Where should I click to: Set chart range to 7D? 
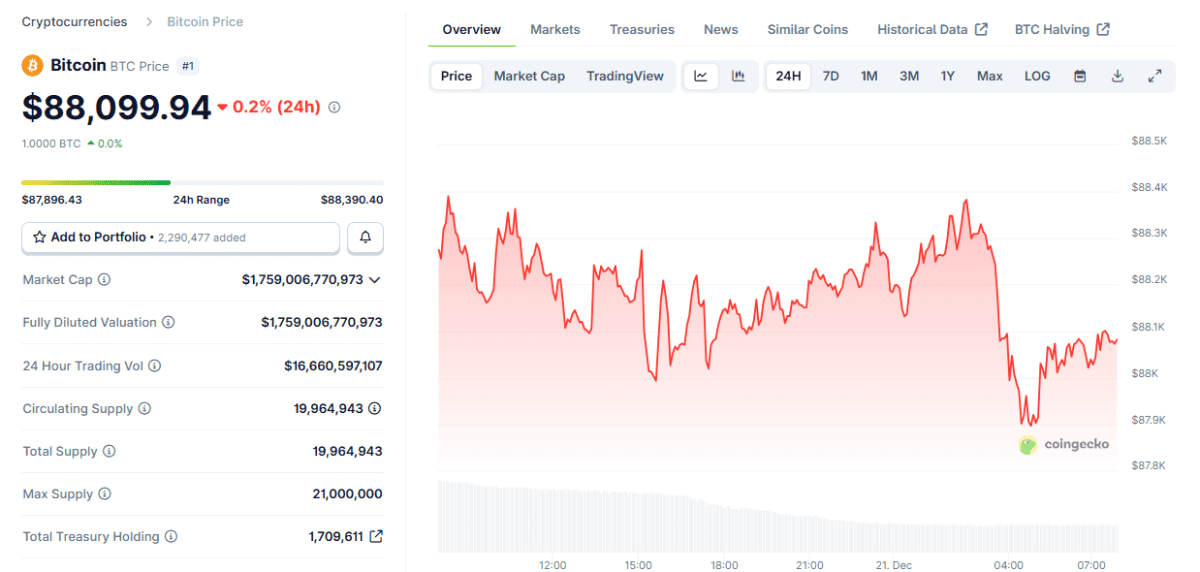[x=831, y=76]
